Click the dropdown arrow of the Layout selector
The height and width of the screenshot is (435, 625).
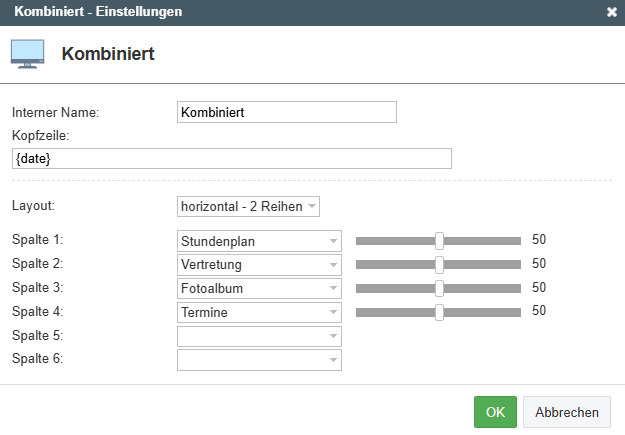312,207
